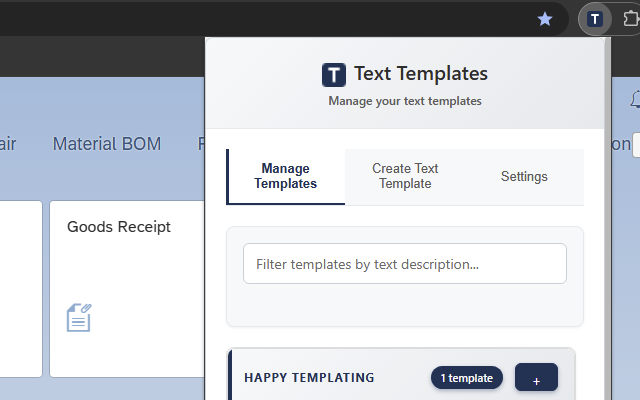Open the Goods Receipt tile
Viewport: 640px width, 400px height.
[x=127, y=289]
